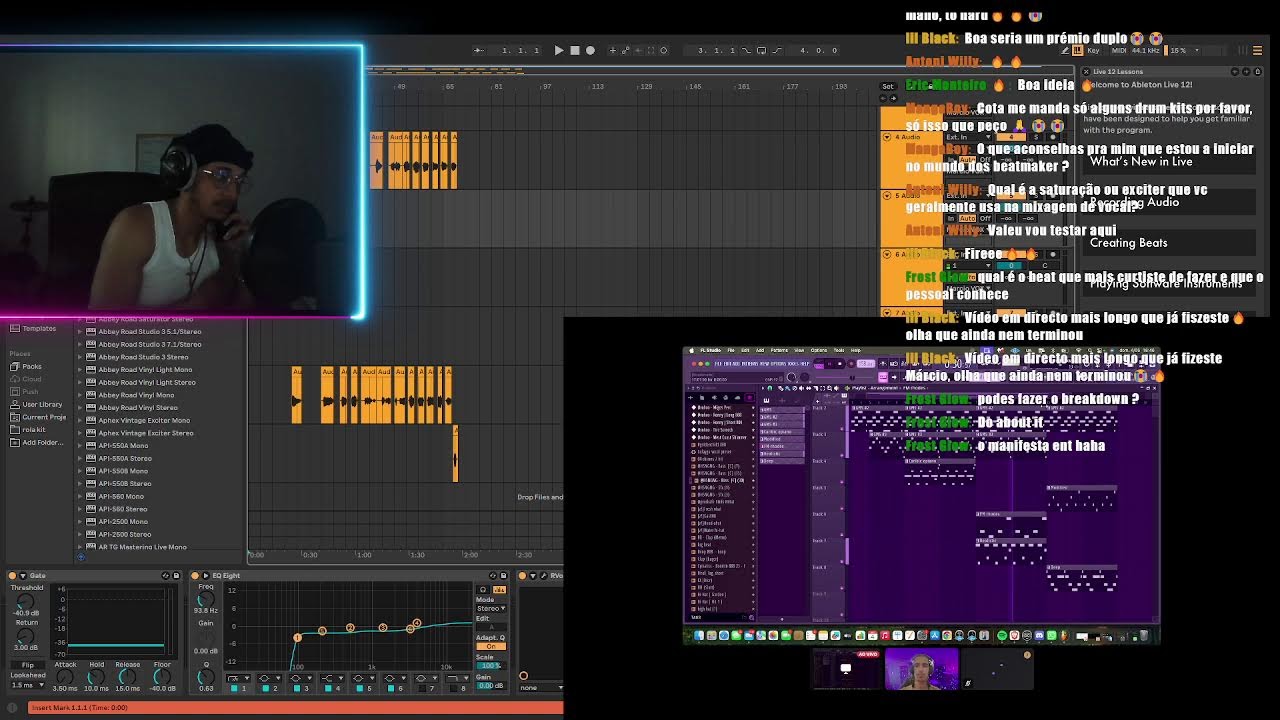The width and height of the screenshot is (1280, 720).
Task: Expand API-550A Mono browser item
Action: (81, 445)
